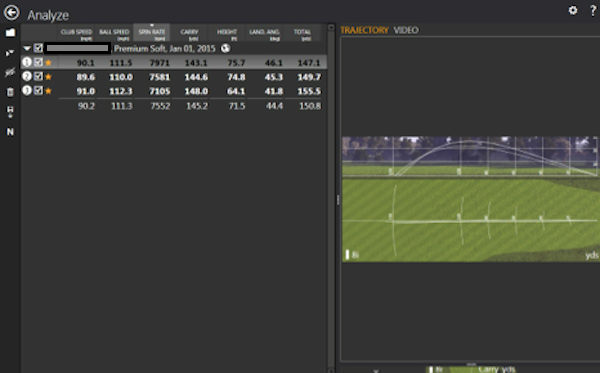
Task: Click the crossed-out eye icon in sidebar
Action: click(x=10, y=72)
